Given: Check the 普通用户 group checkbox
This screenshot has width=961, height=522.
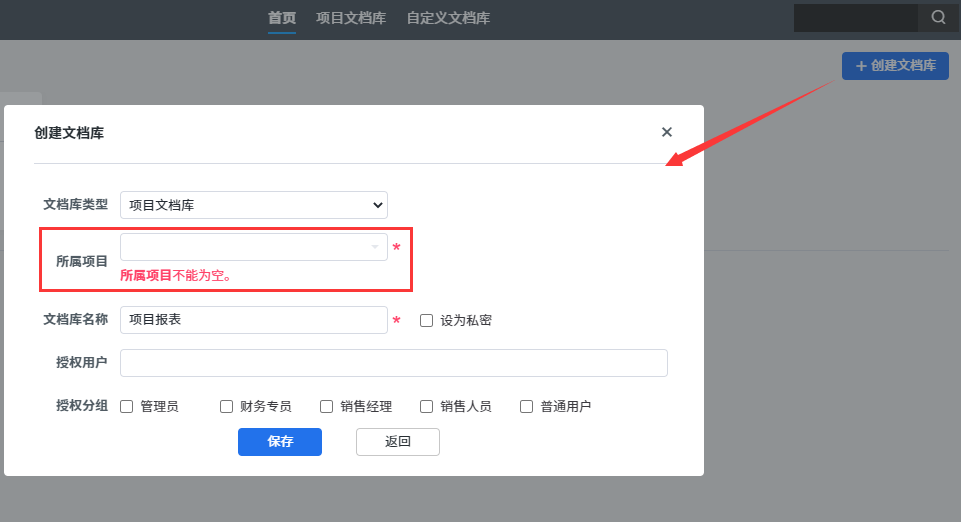Looking at the screenshot, I should (x=526, y=407).
